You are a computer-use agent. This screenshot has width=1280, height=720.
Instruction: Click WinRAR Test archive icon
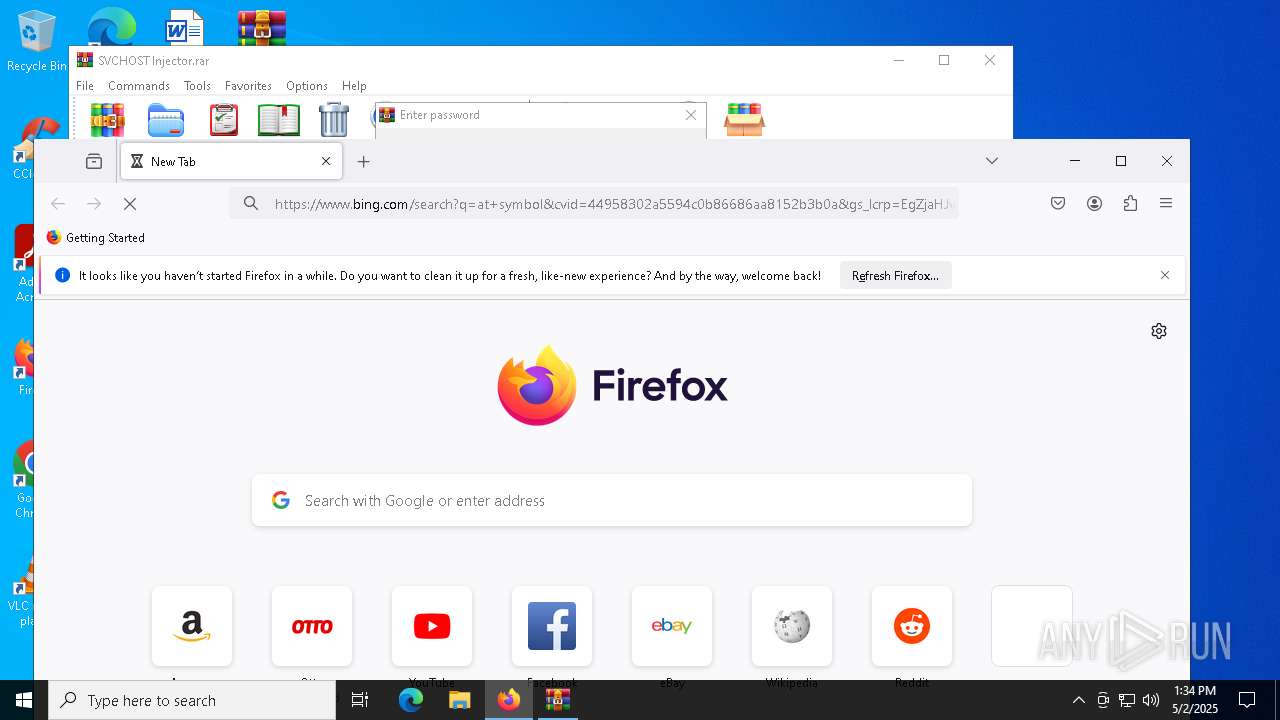point(224,120)
